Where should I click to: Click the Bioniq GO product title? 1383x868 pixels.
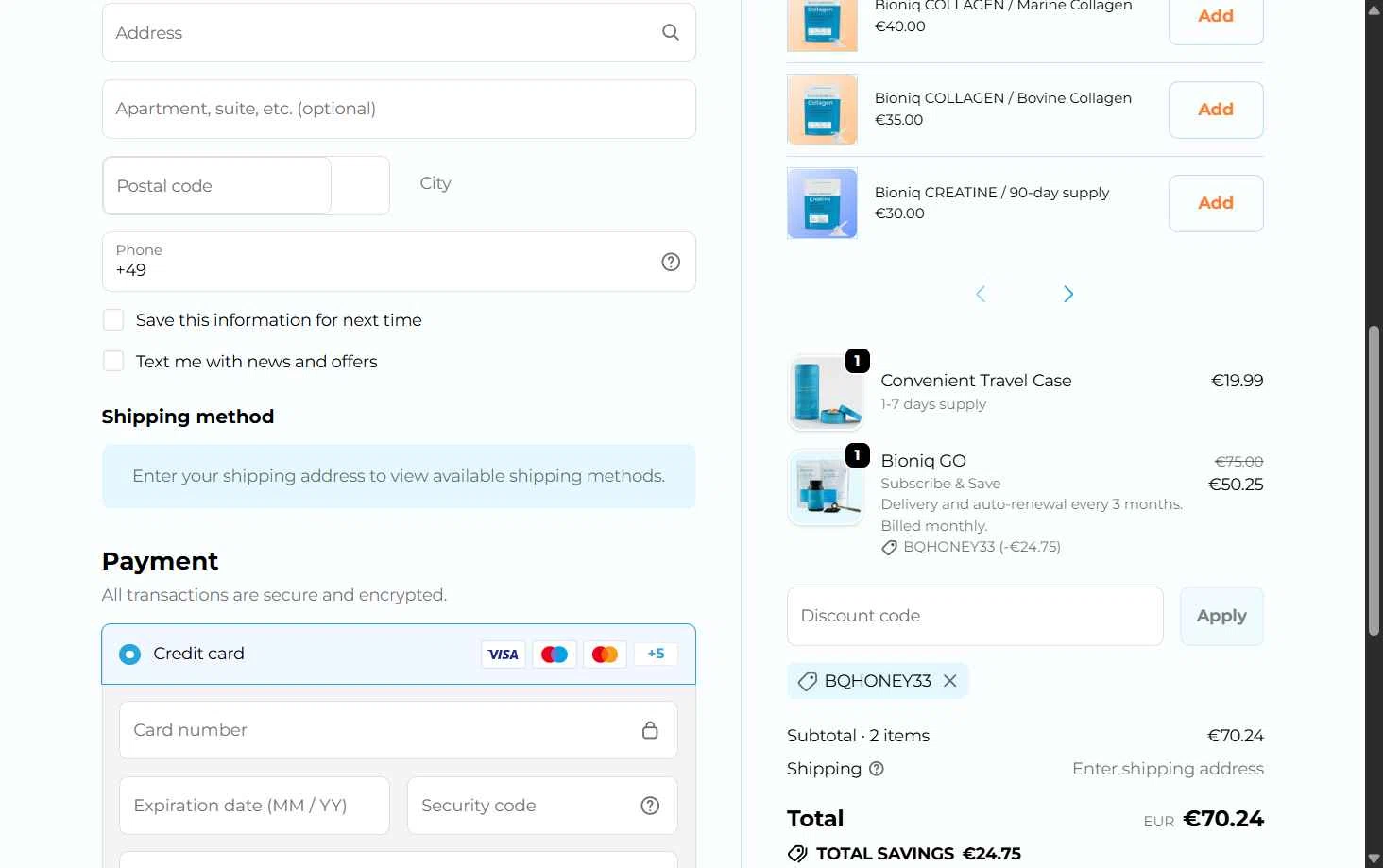coord(923,461)
